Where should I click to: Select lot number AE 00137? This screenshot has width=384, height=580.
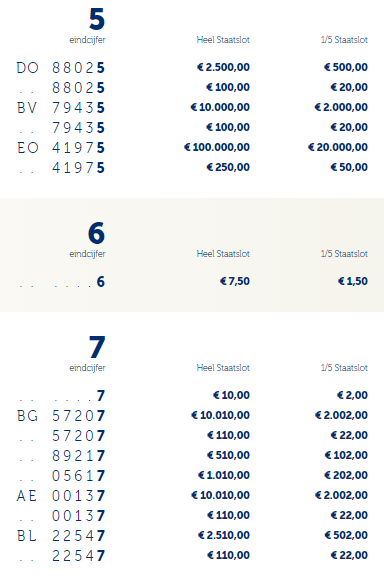61,495
